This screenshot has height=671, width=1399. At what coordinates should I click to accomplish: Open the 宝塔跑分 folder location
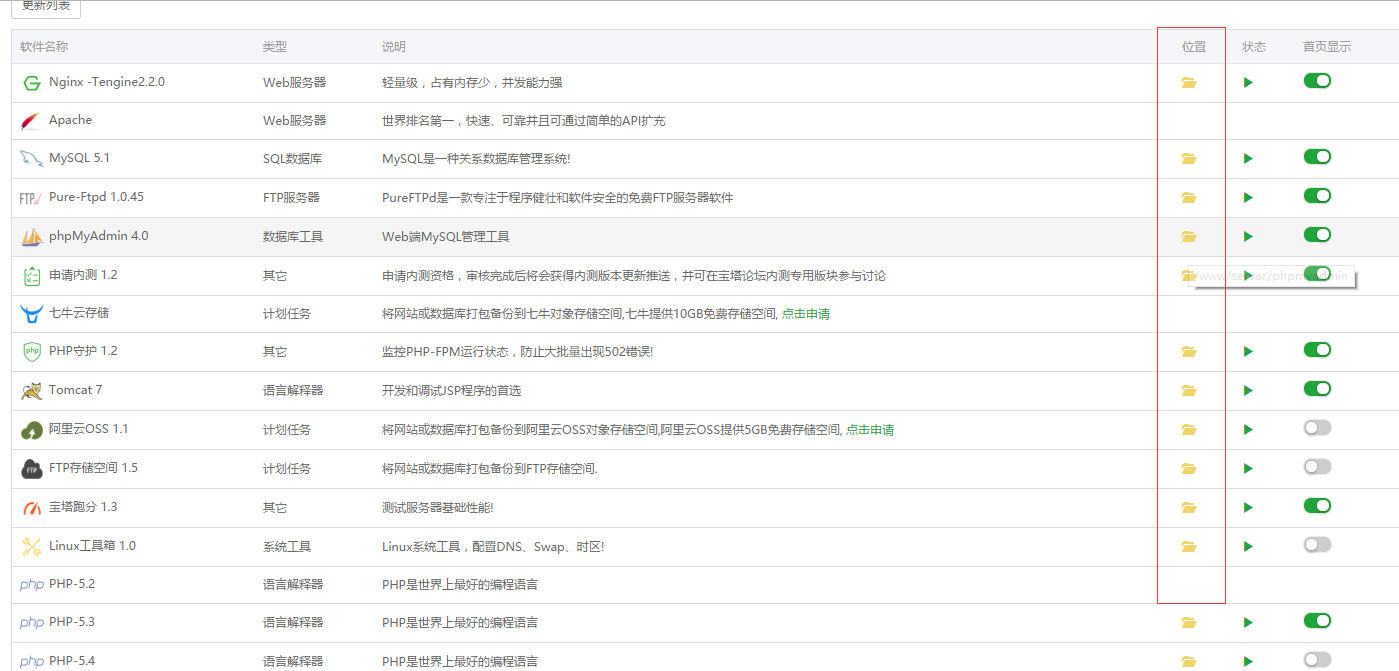[1189, 507]
